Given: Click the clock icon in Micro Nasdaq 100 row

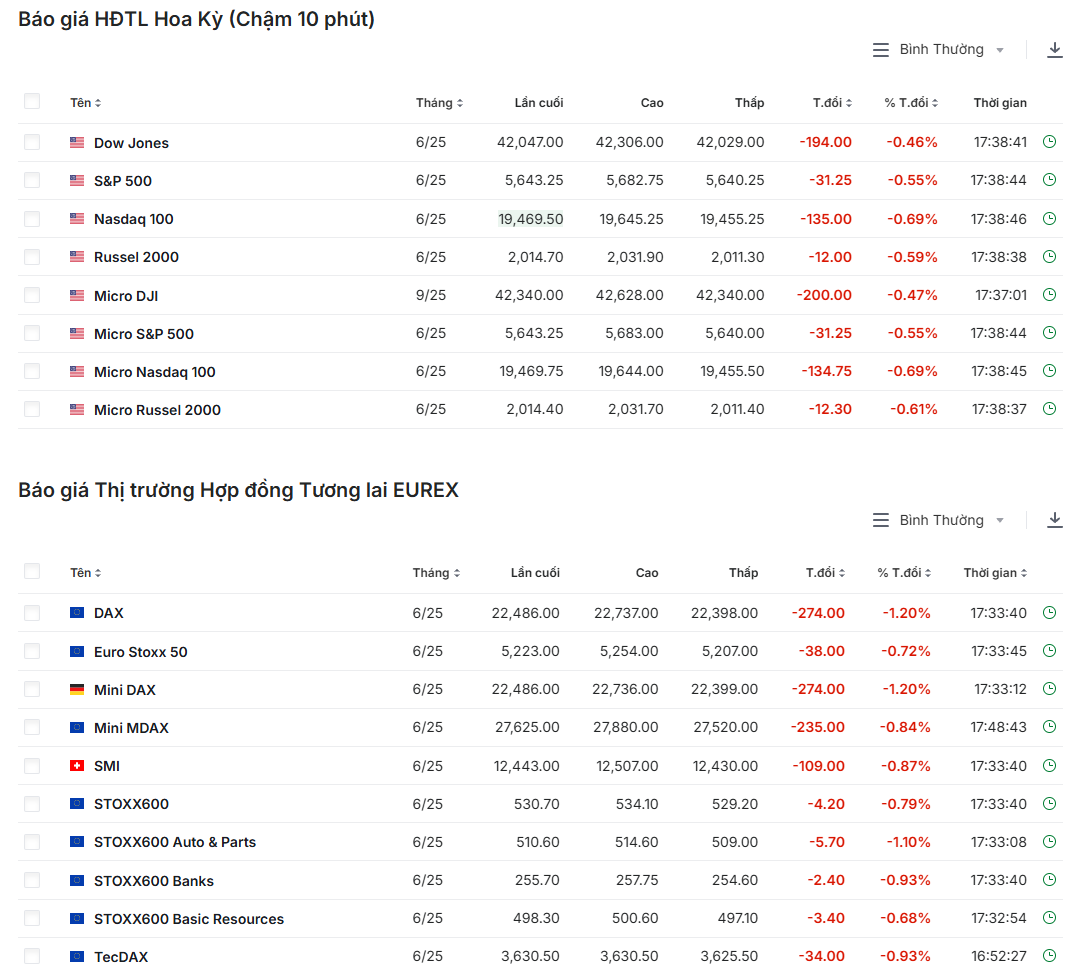Looking at the screenshot, I should coord(1049,371).
